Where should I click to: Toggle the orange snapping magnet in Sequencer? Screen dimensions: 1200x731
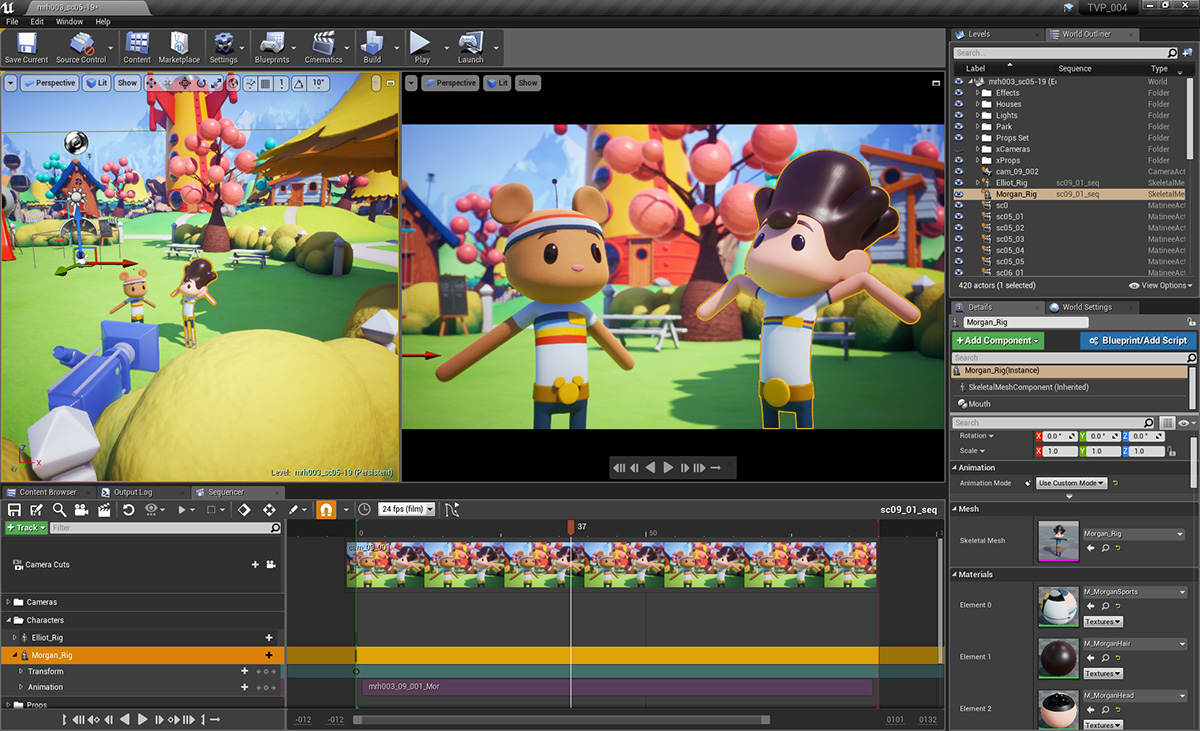coord(326,510)
